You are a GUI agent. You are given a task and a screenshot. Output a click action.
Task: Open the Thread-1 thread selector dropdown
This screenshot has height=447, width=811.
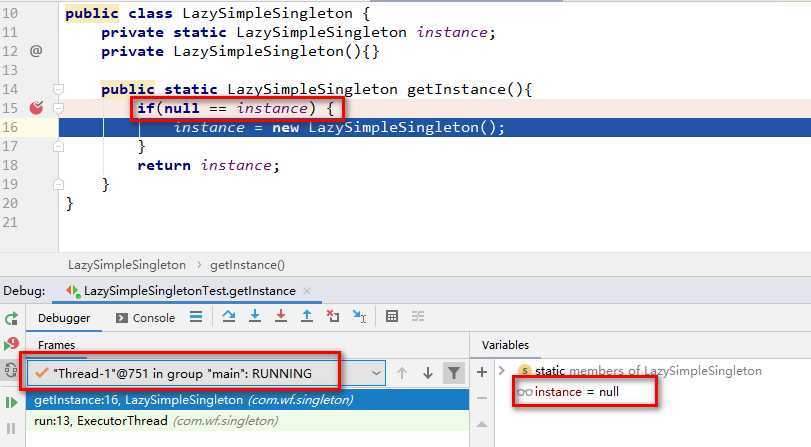tap(206, 374)
